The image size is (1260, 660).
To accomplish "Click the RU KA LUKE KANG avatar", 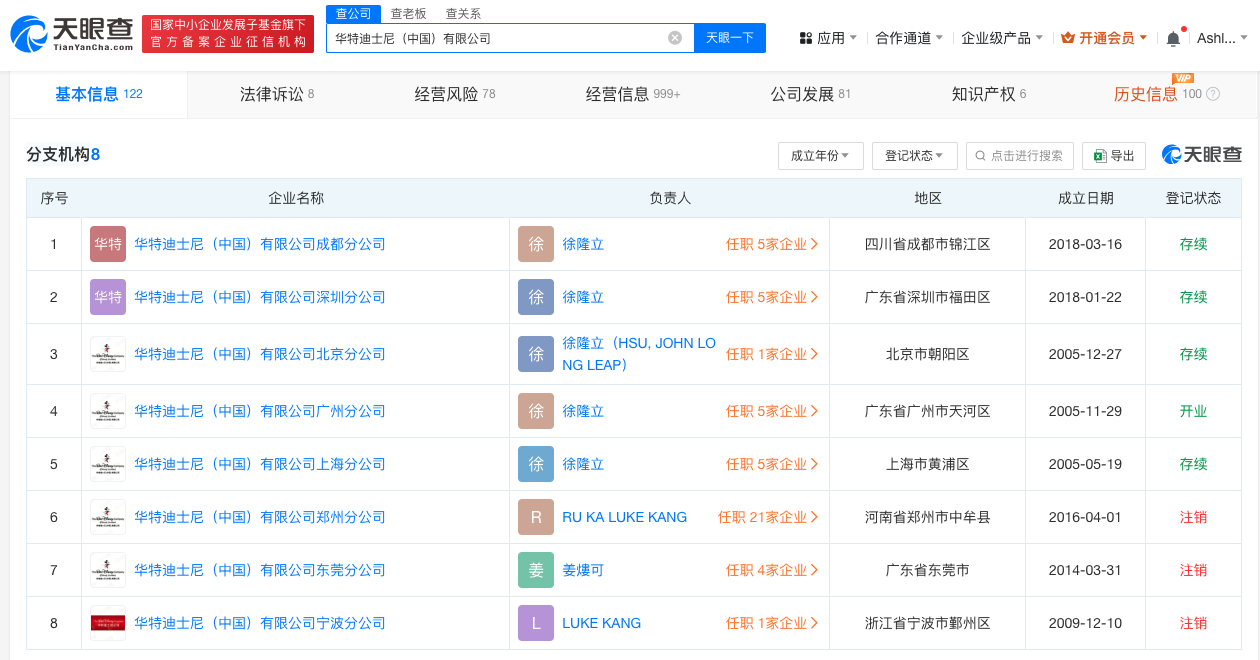I will (536, 517).
